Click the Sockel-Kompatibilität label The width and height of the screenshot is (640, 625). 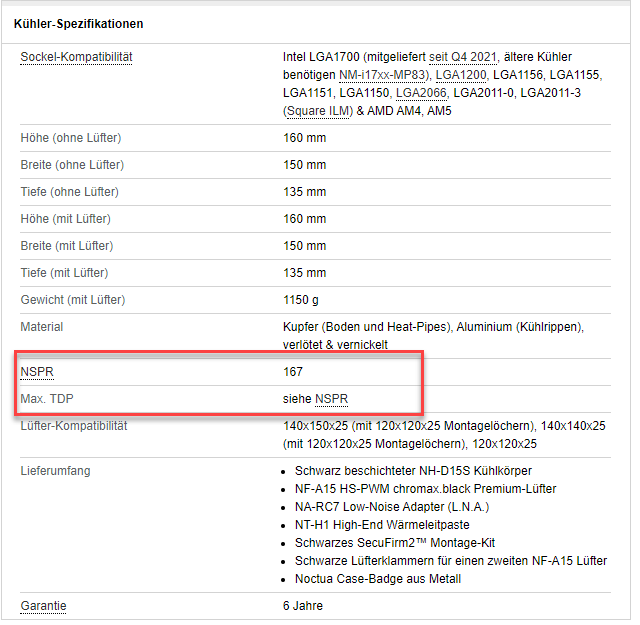point(76,57)
